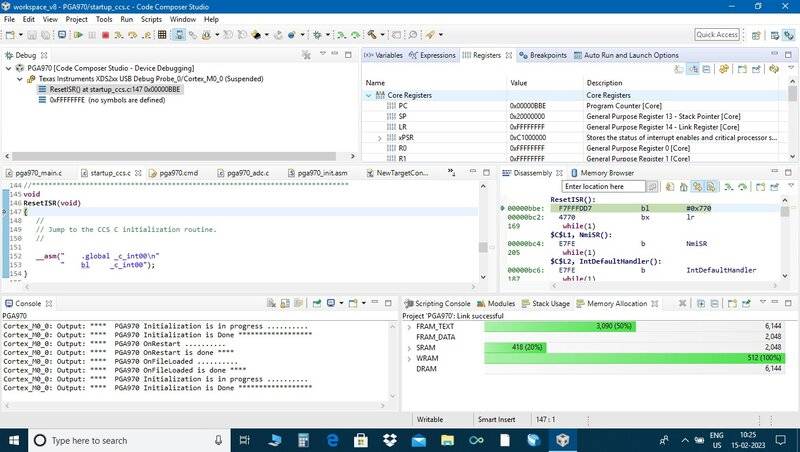The image size is (800, 452).
Task: Click the Step Into icon in main toolbar
Action: tap(119, 35)
